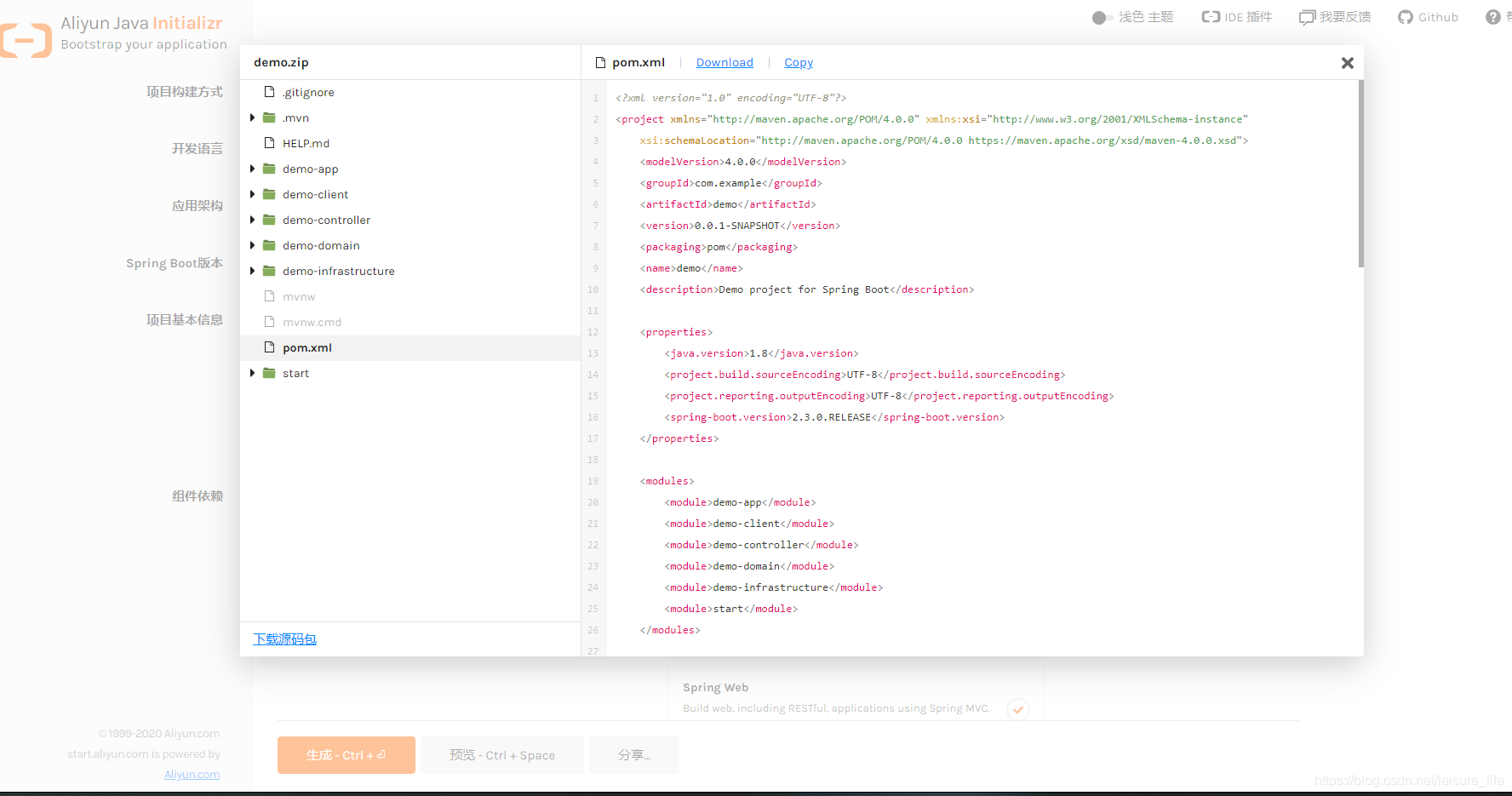The height and width of the screenshot is (796, 1512).
Task: Expand the demo-client folder arrow
Action: coord(252,194)
